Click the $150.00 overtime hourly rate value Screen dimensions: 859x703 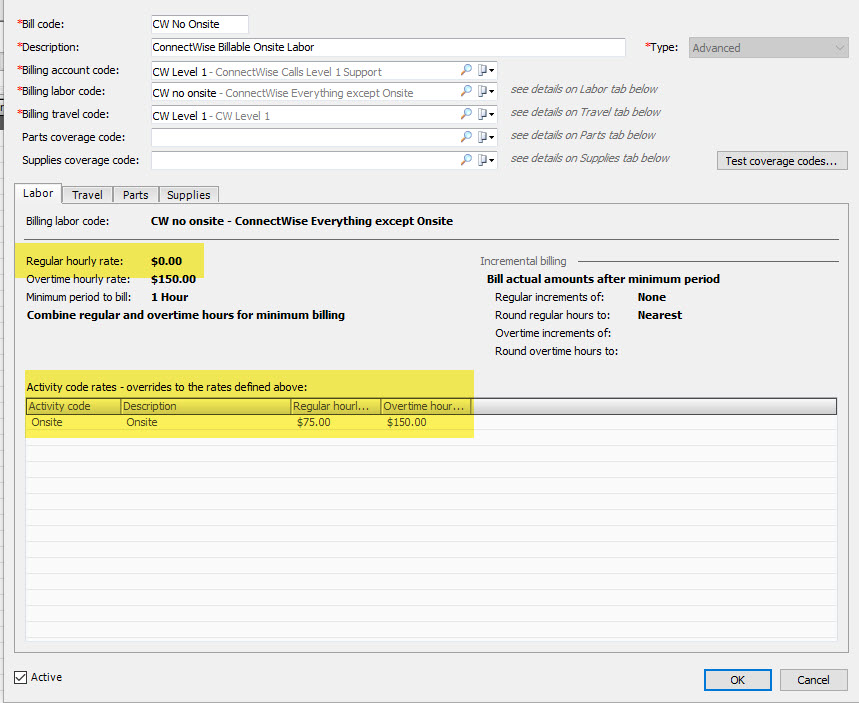pos(173,279)
